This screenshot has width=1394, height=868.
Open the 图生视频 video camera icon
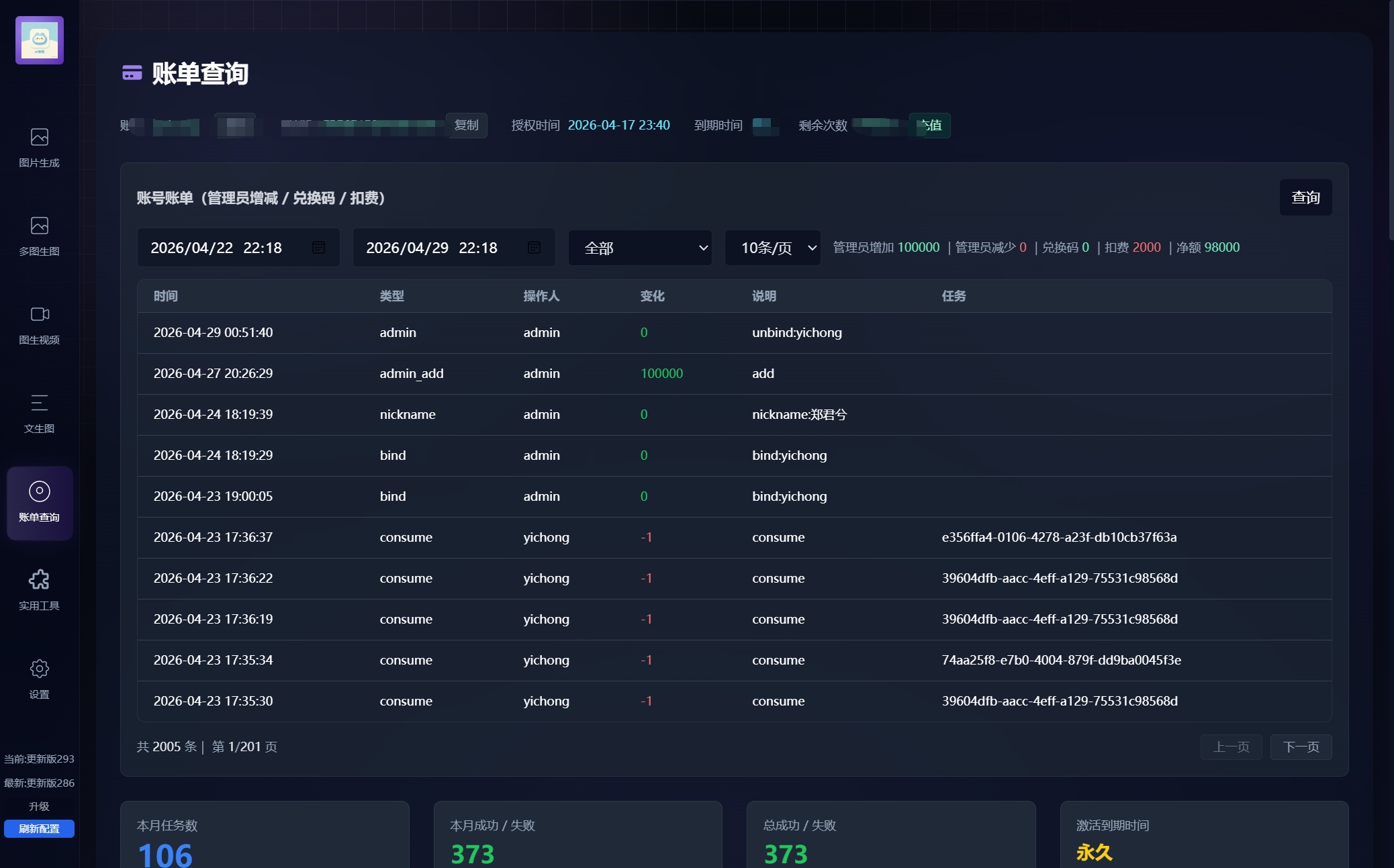pos(40,314)
